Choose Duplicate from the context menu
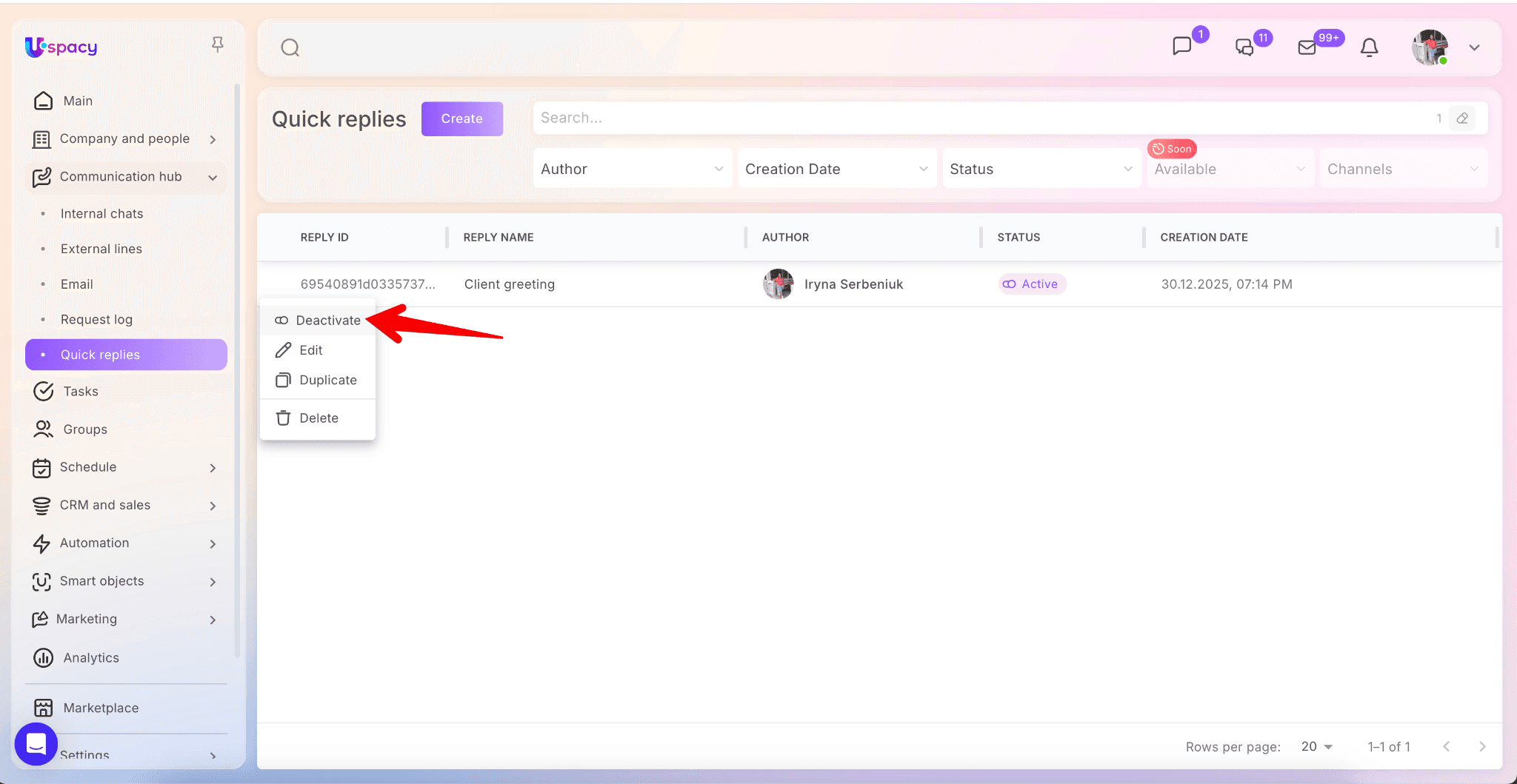This screenshot has height=784, width=1517. coord(327,381)
